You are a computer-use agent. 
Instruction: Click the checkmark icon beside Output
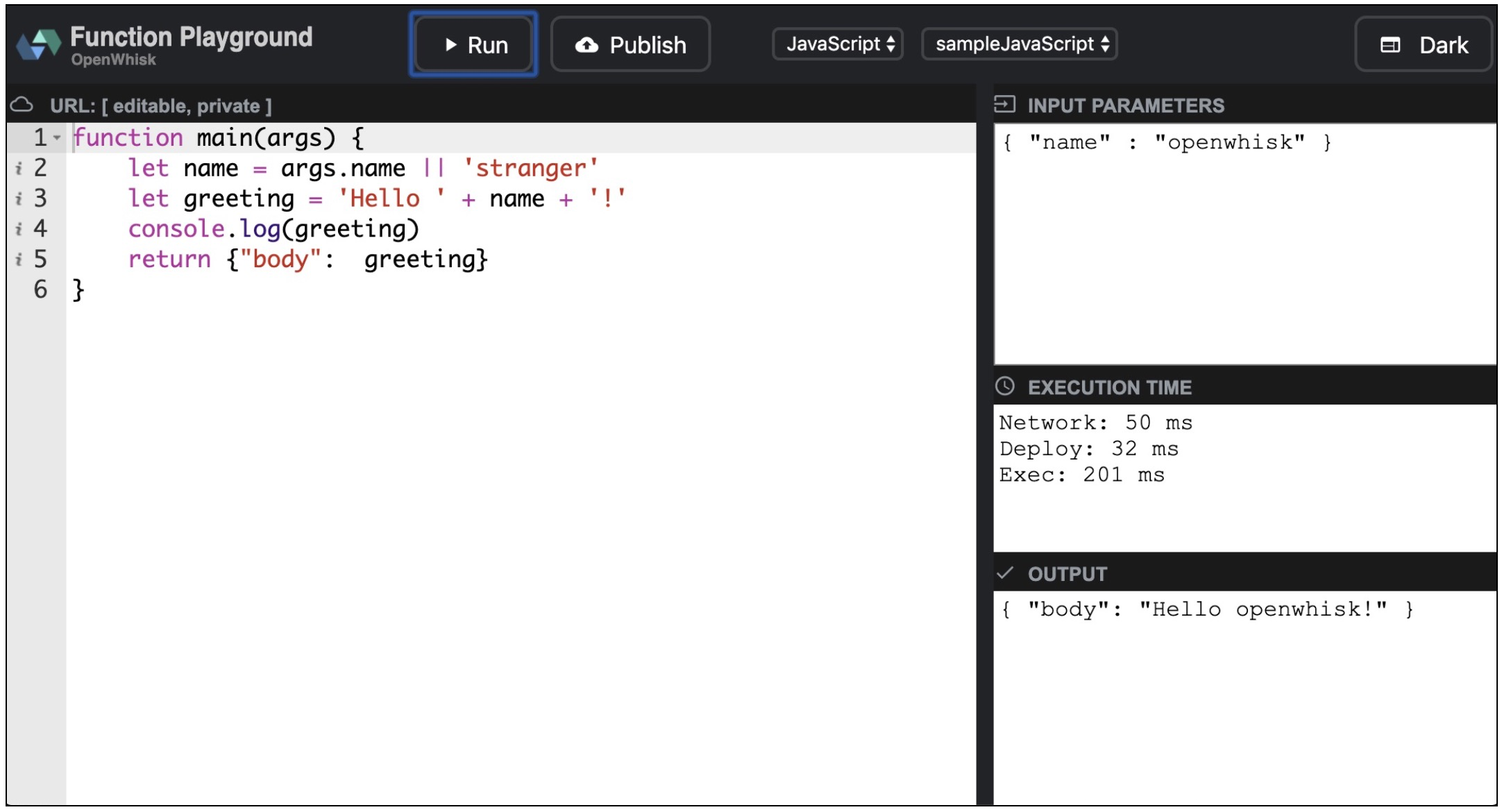pyautogui.click(x=1004, y=573)
